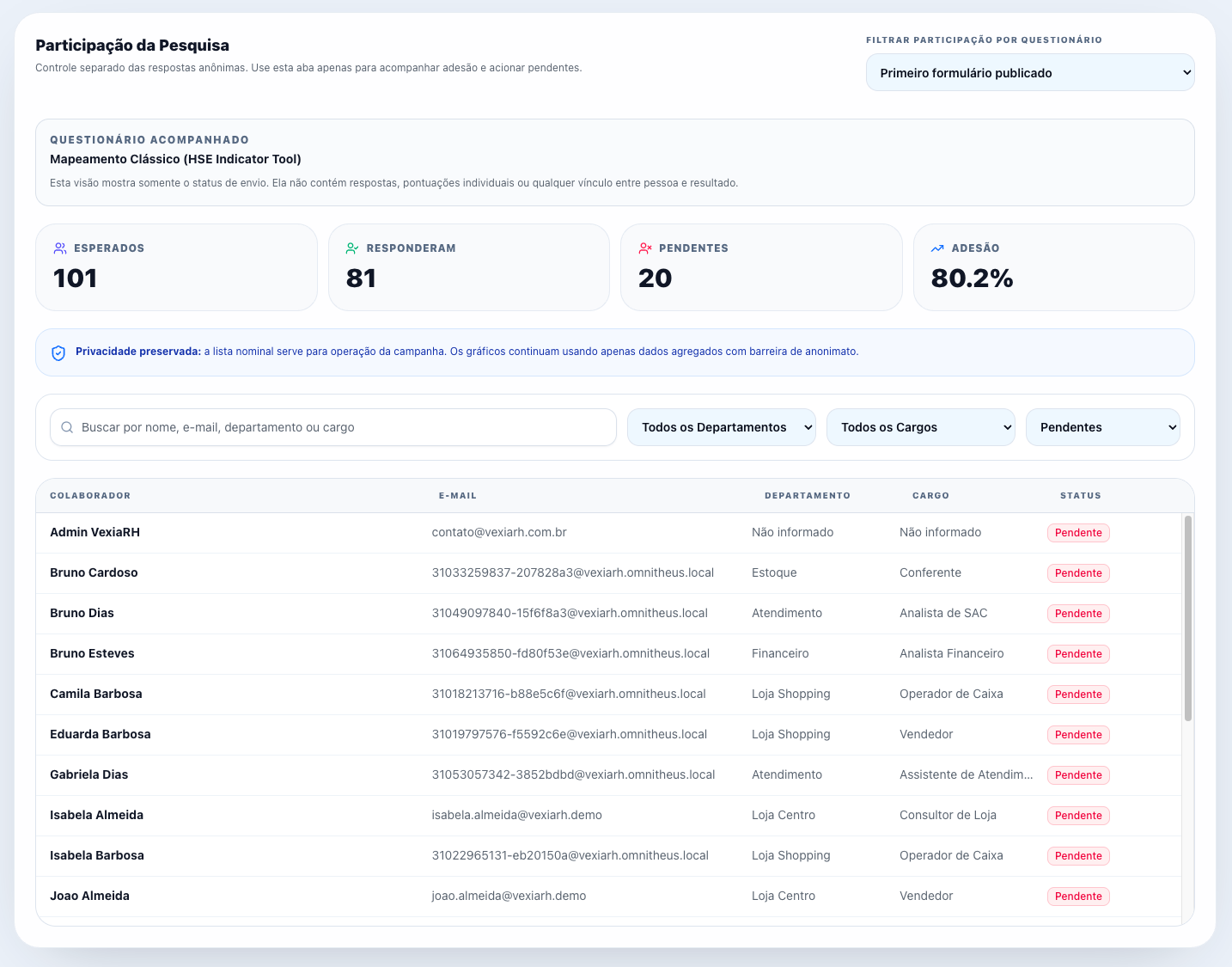Click the Mapeamento Clássico questionnaire title
Viewport: 1232px width, 967px height.
coord(175,159)
